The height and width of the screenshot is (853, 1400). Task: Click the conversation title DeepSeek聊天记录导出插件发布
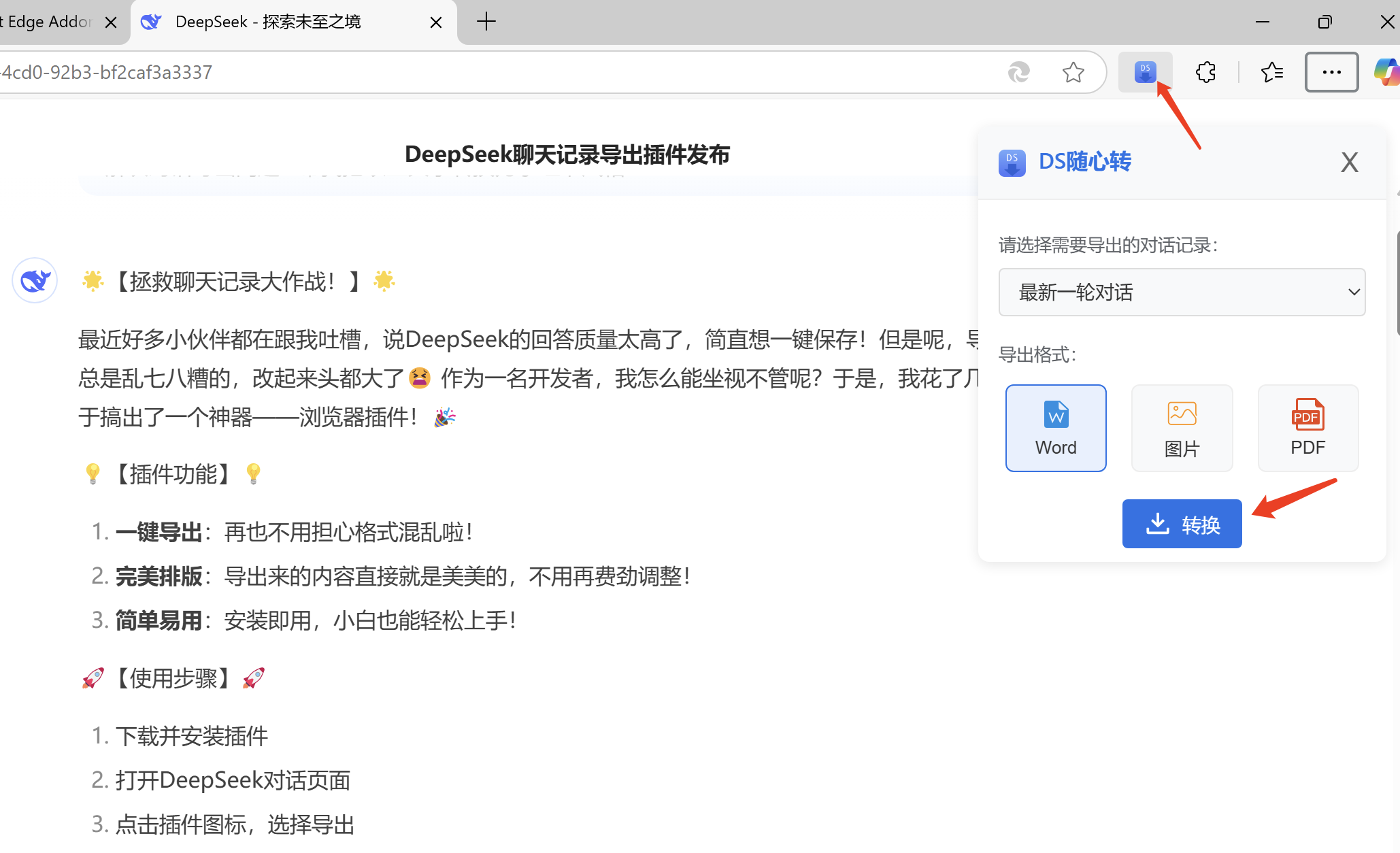point(567,154)
